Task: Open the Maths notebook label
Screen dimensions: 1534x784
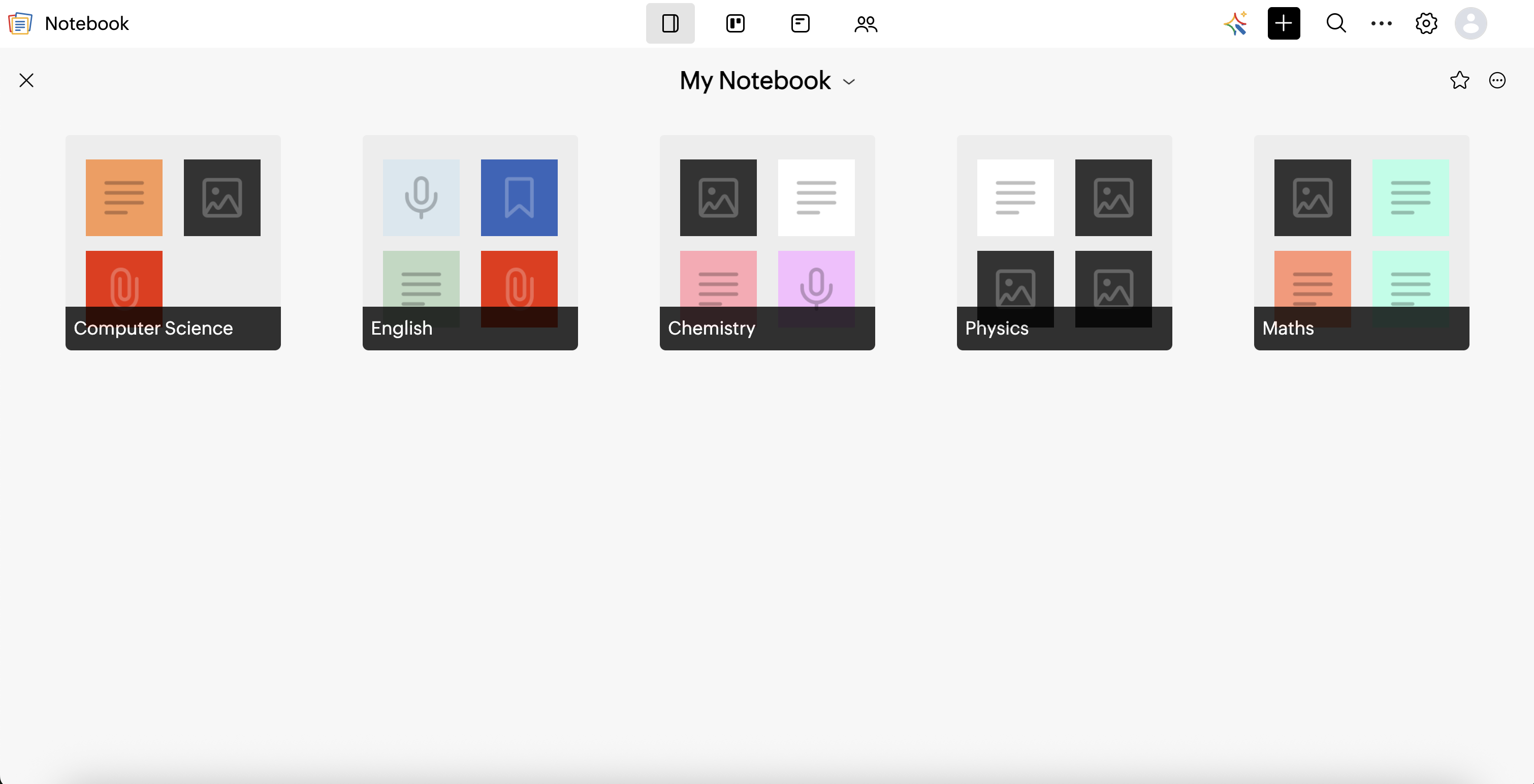Action: click(1288, 328)
